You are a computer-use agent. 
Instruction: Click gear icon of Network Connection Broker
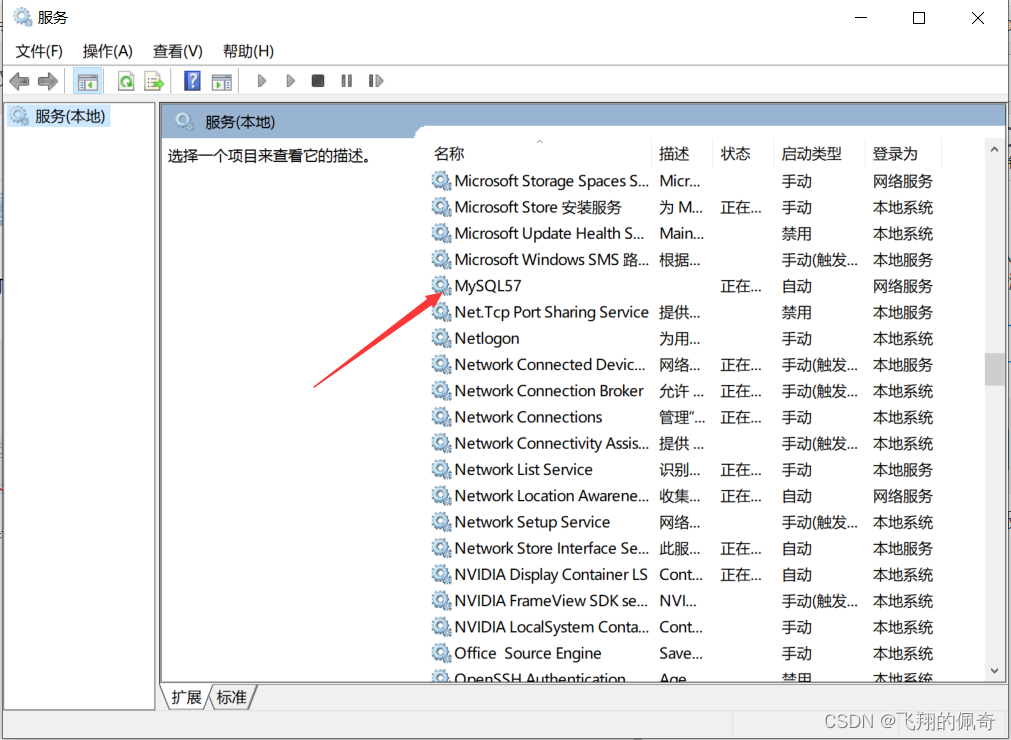click(441, 391)
